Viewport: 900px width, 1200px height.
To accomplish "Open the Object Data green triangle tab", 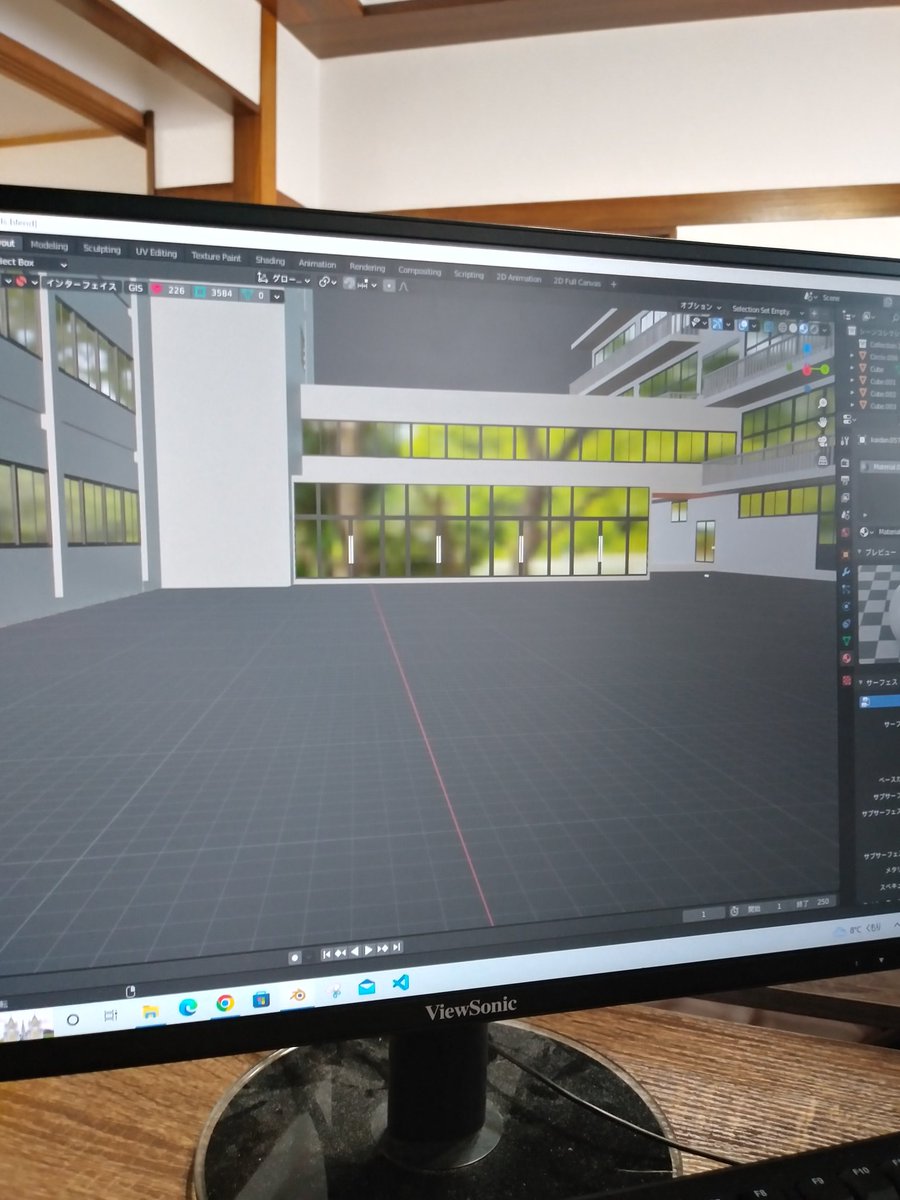I will (846, 640).
